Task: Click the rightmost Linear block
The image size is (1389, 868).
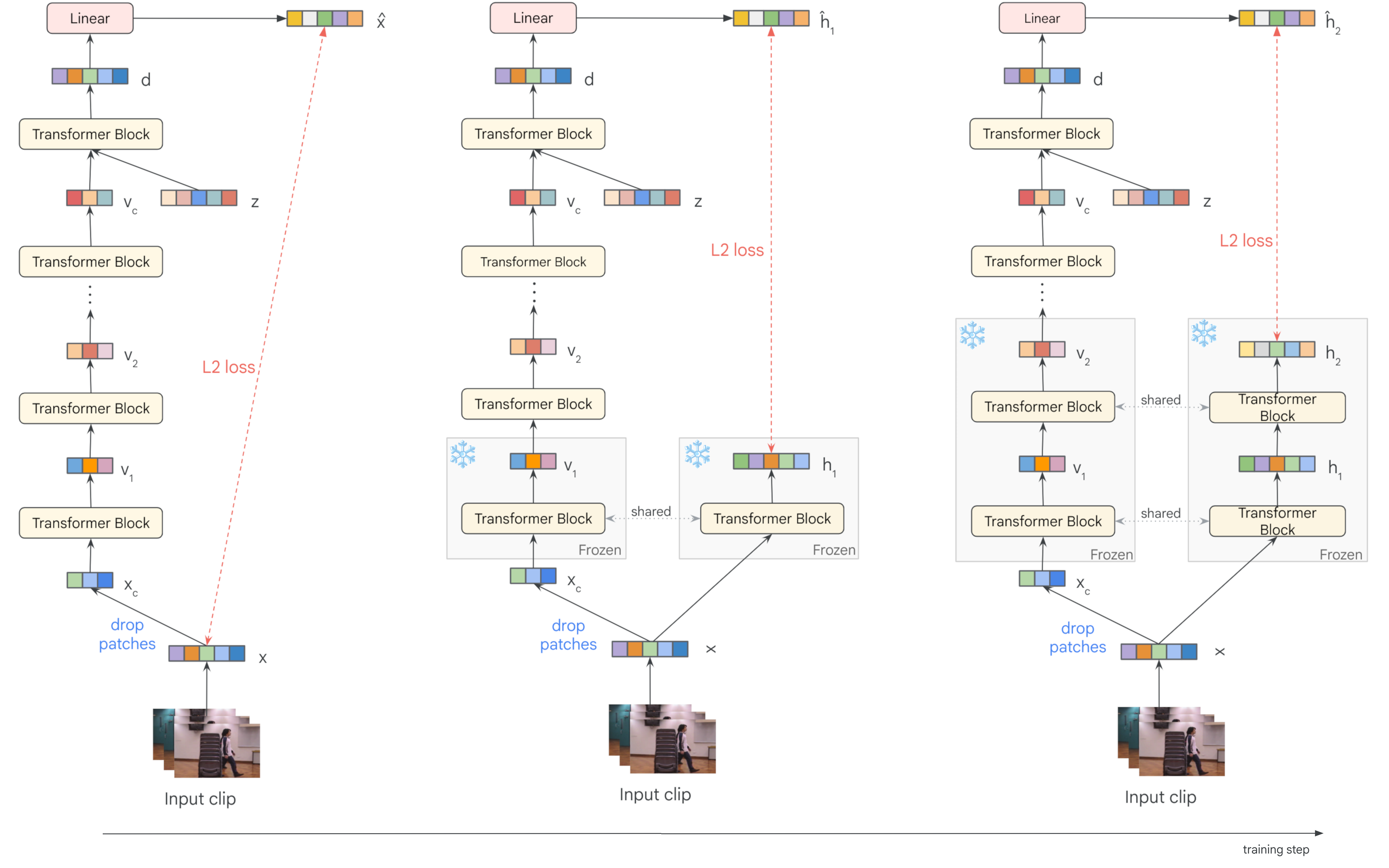Action: pos(1042,18)
